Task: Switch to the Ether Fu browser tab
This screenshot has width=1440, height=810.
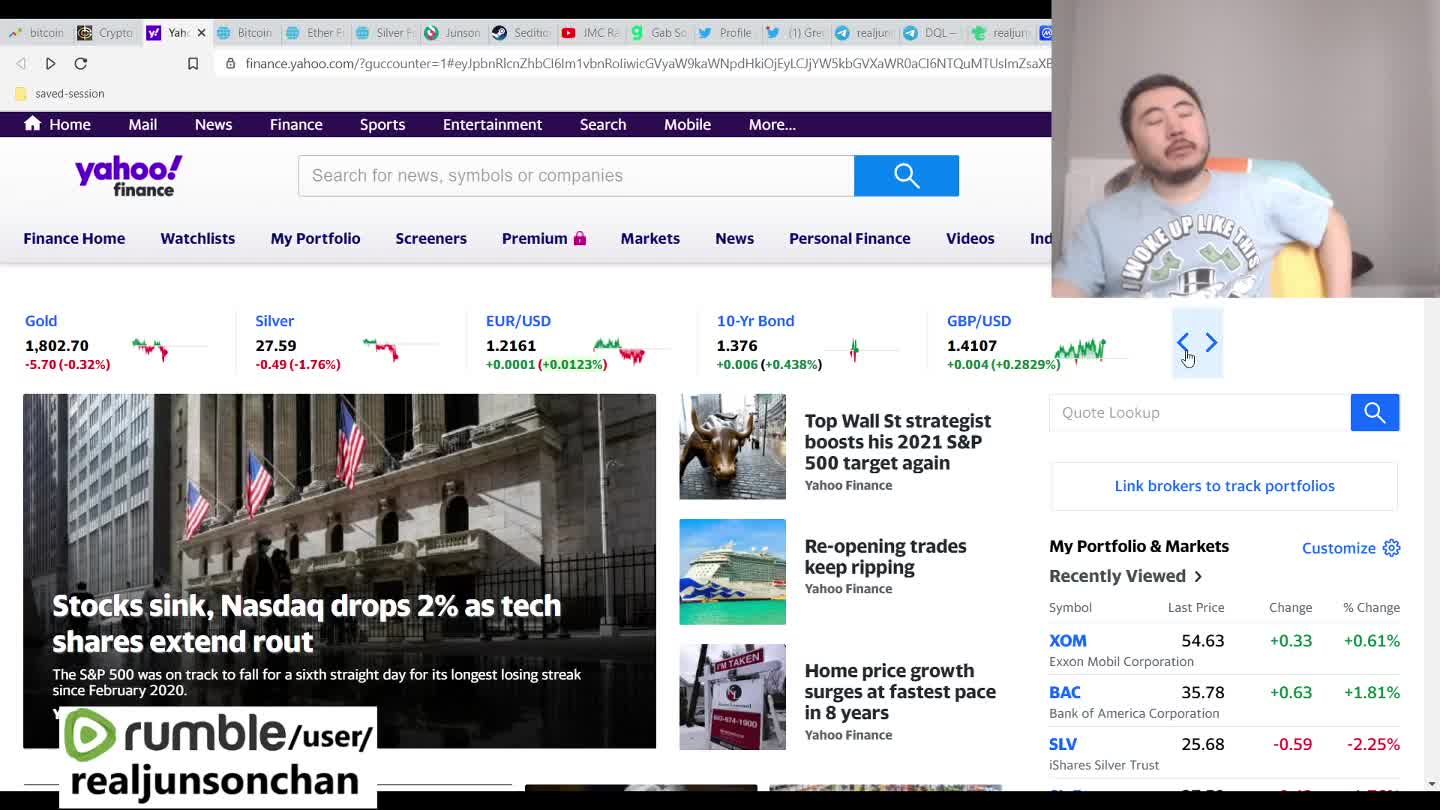Action: [316, 33]
